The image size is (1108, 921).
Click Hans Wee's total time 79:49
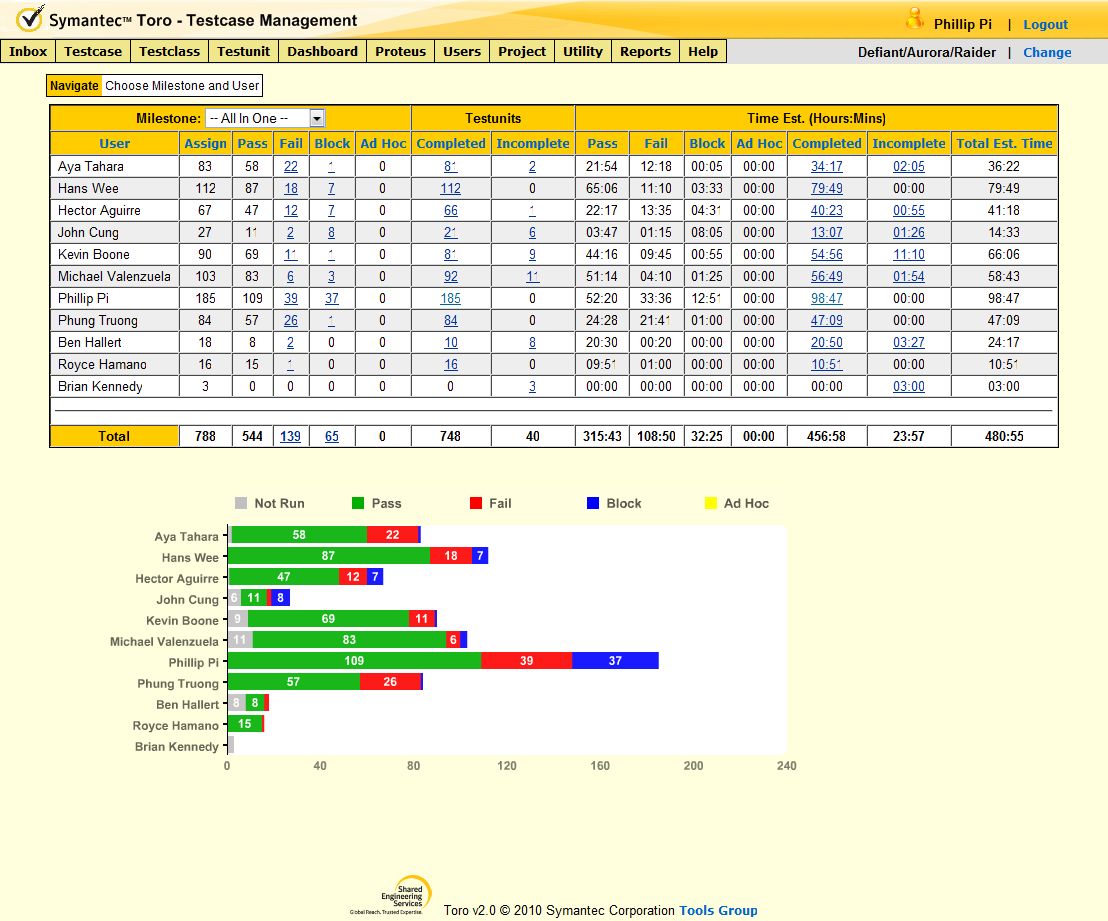pyautogui.click(x=1003, y=189)
